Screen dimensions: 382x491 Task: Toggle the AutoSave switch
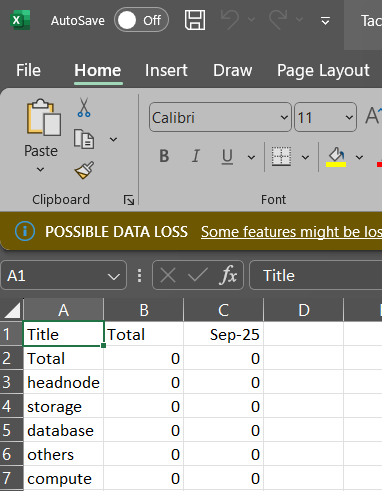coord(141,20)
